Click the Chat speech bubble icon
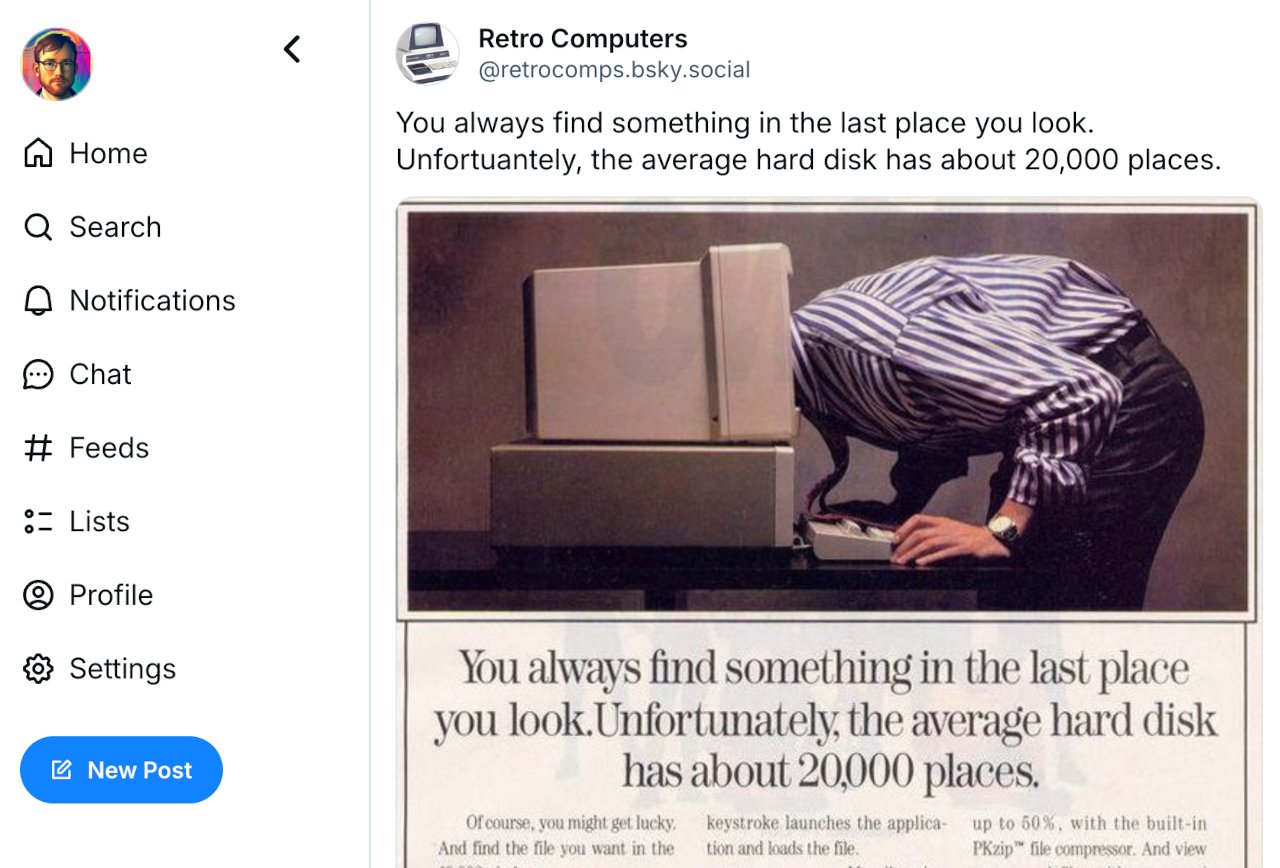 point(38,374)
